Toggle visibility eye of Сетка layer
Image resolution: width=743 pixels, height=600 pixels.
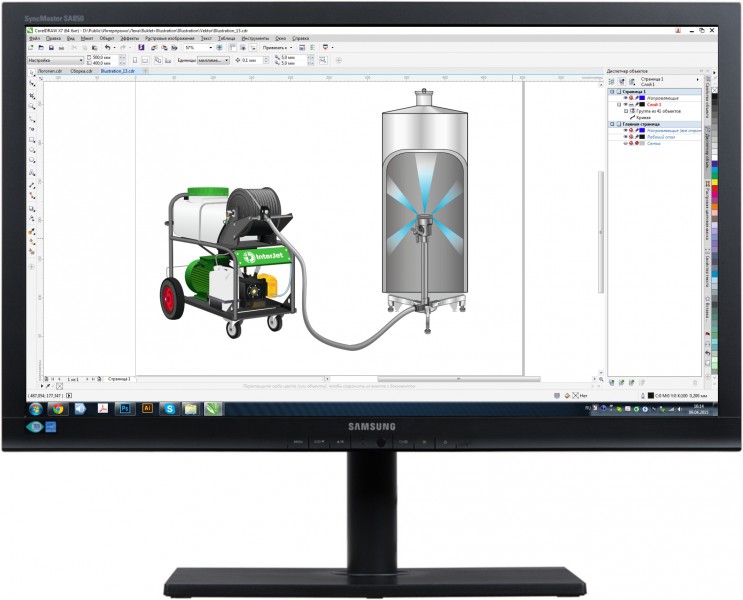click(625, 144)
